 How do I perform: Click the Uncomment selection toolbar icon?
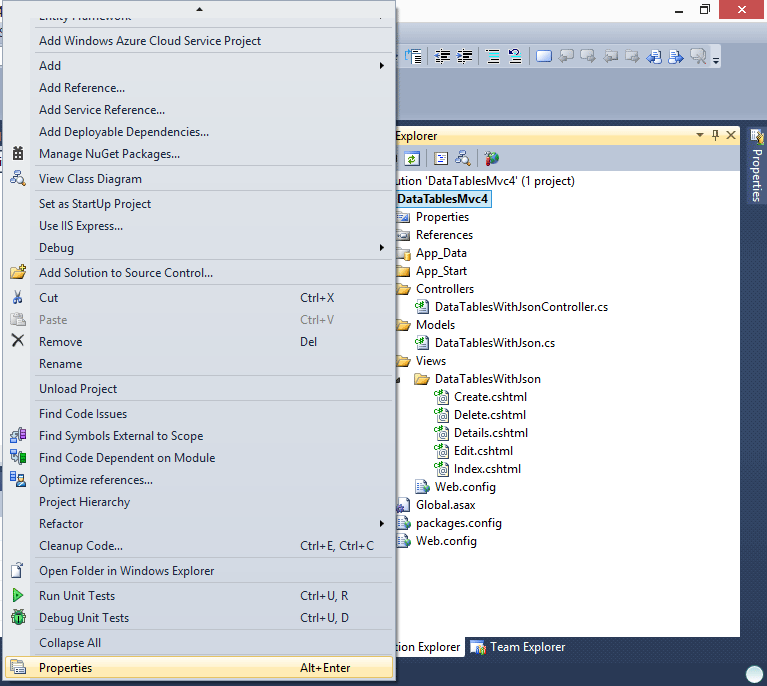coord(515,57)
